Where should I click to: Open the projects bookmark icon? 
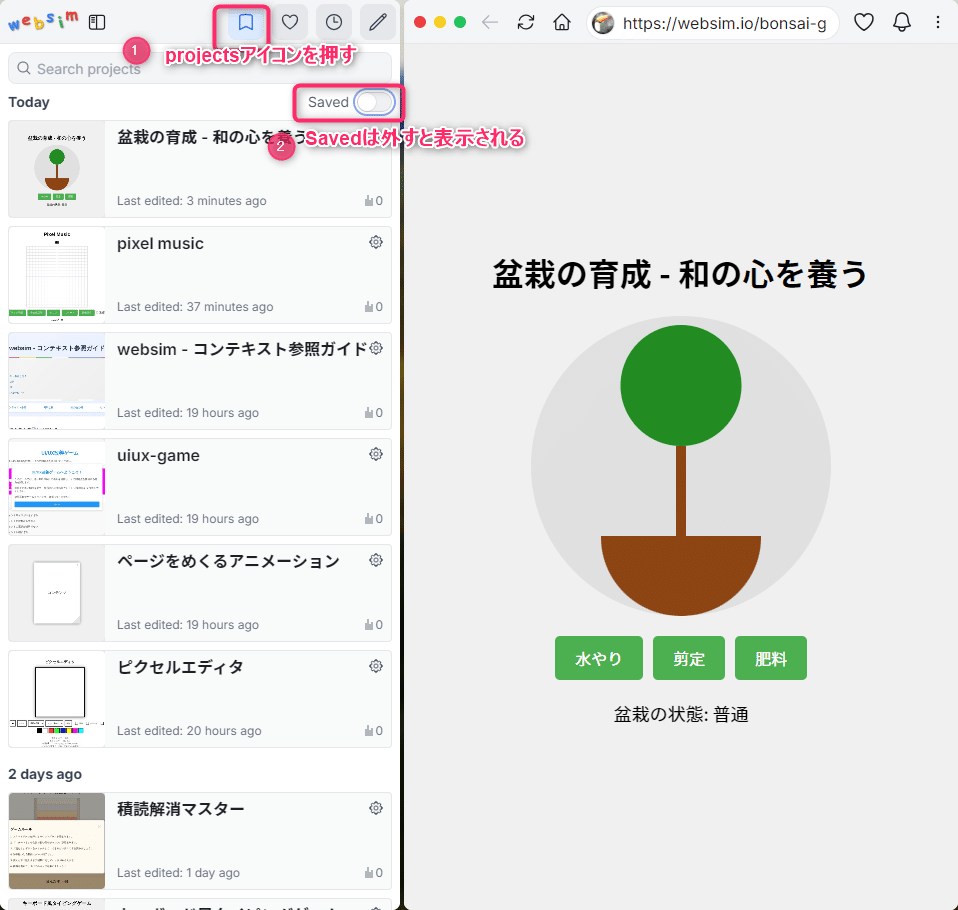(x=246, y=23)
